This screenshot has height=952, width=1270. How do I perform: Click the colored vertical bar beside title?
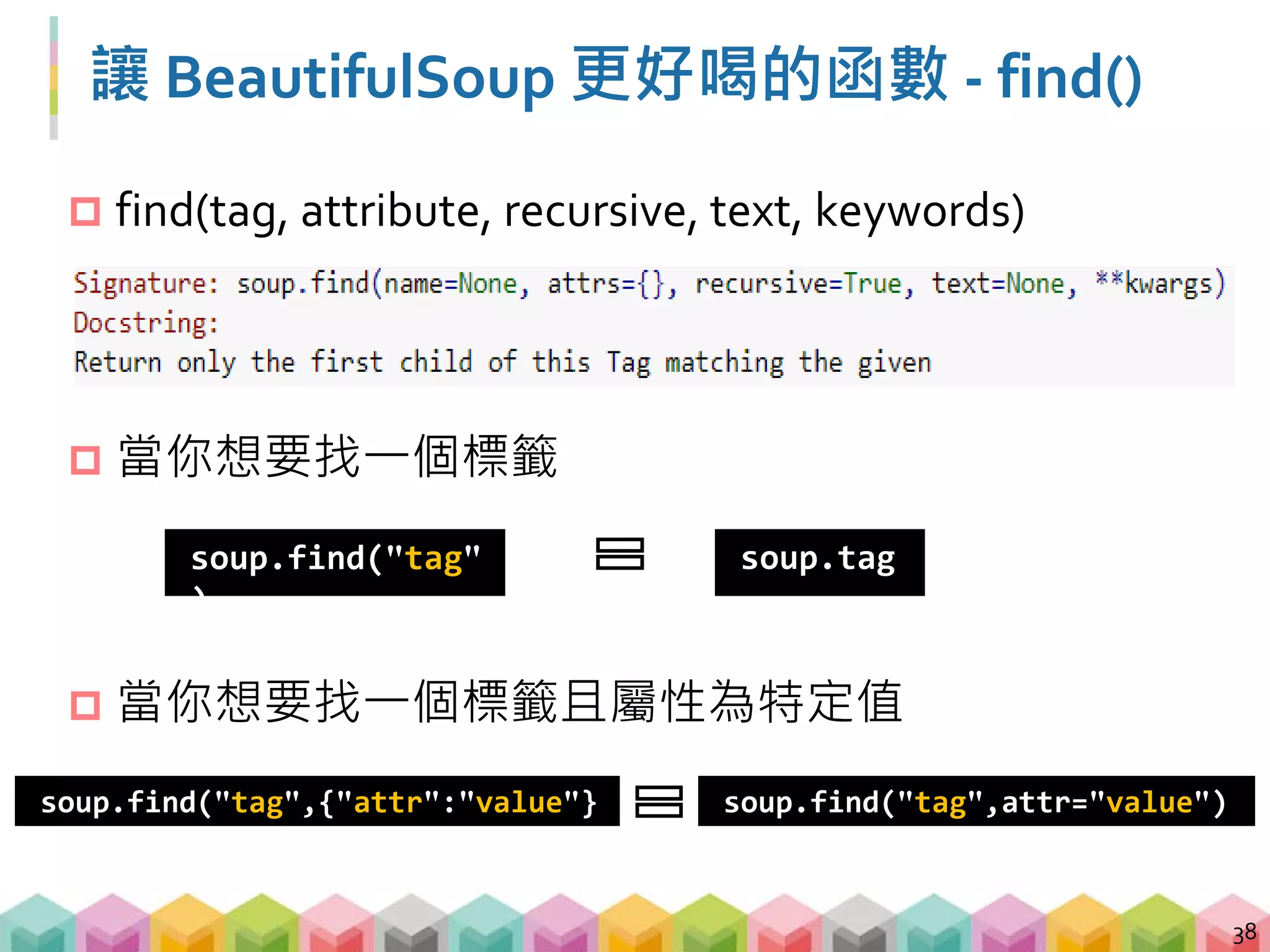(x=54, y=77)
